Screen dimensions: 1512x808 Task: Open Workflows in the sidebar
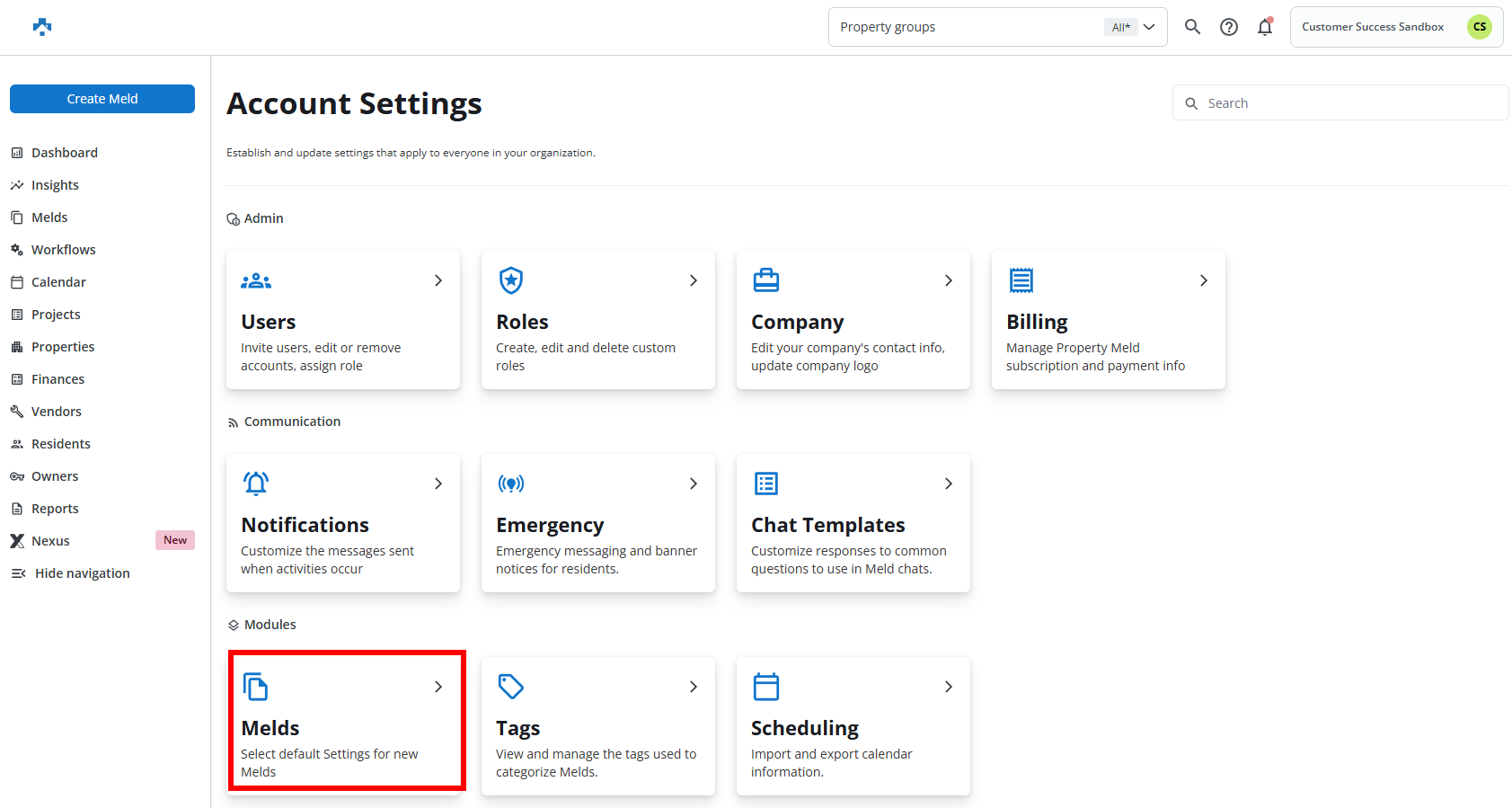click(63, 250)
